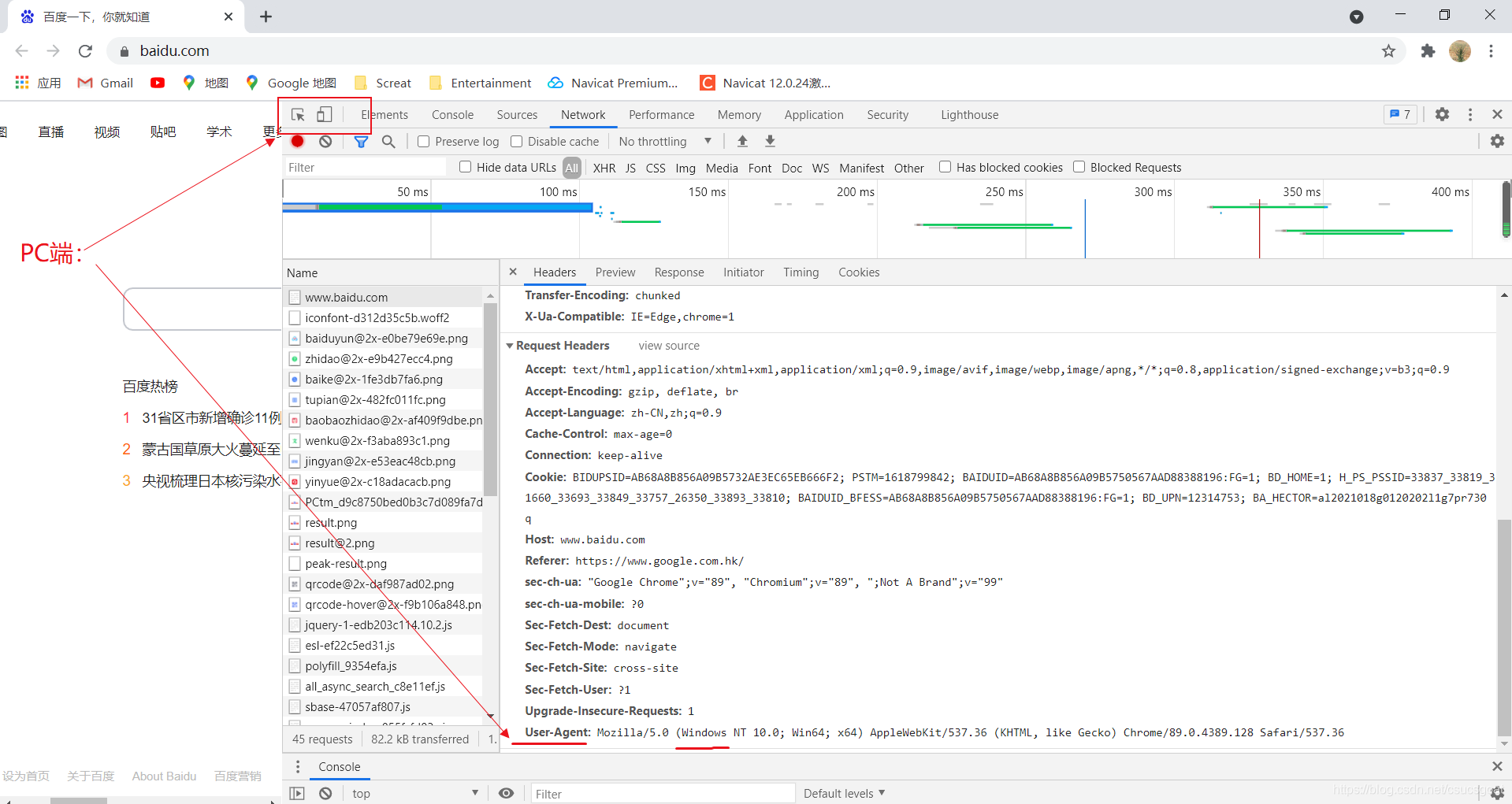The image size is (1512, 804).
Task: Click the headers pane vertical scrollbar
Action: 1504,627
